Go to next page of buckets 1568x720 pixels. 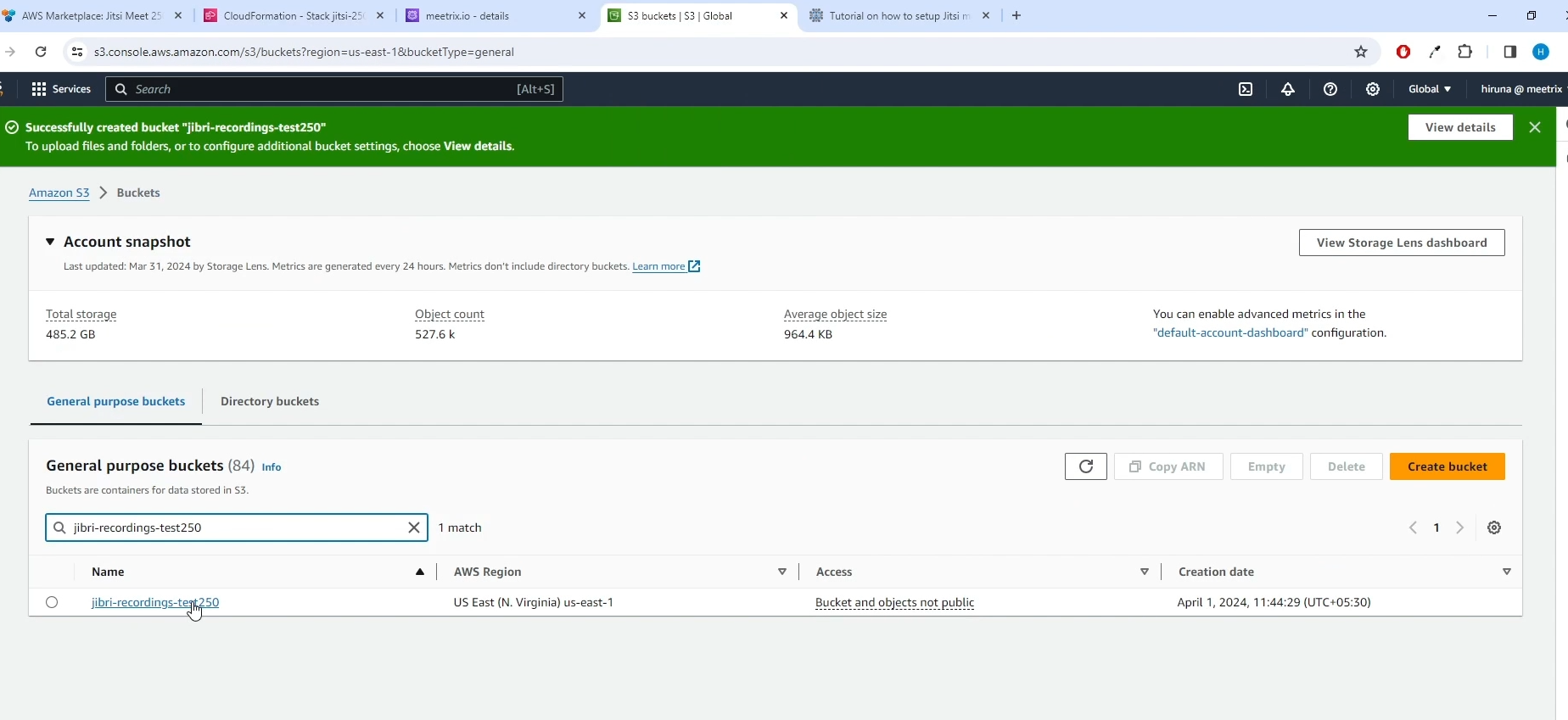pos(1460,527)
